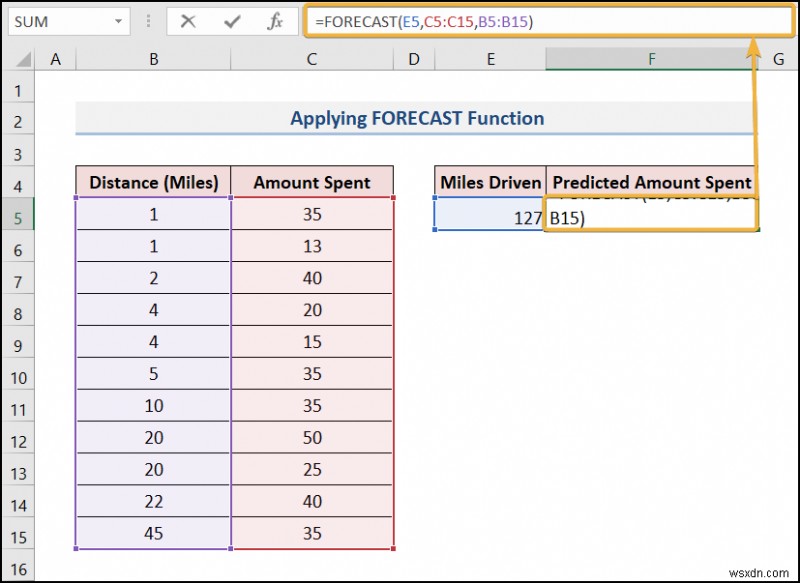
Task: Cancel the formula using the X icon
Action: click(x=187, y=21)
